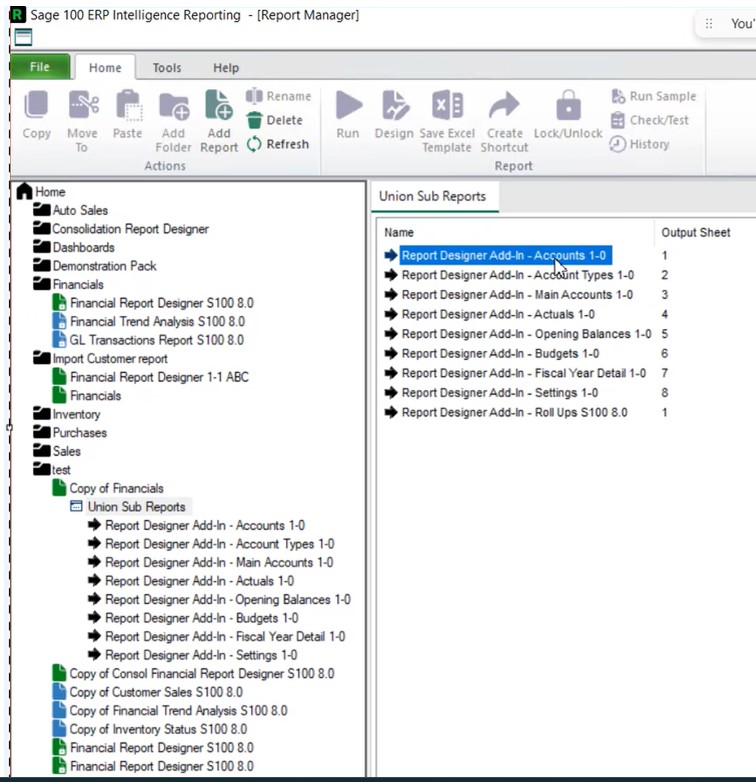Screen dimensions: 756x782
Task: Select Settings 1-0 in left tree
Action: coord(201,654)
